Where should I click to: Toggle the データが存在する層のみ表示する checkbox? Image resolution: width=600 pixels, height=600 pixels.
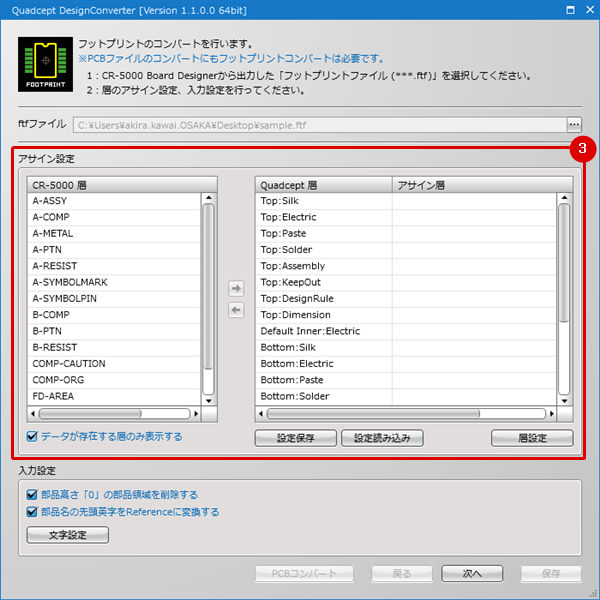click(x=32, y=436)
